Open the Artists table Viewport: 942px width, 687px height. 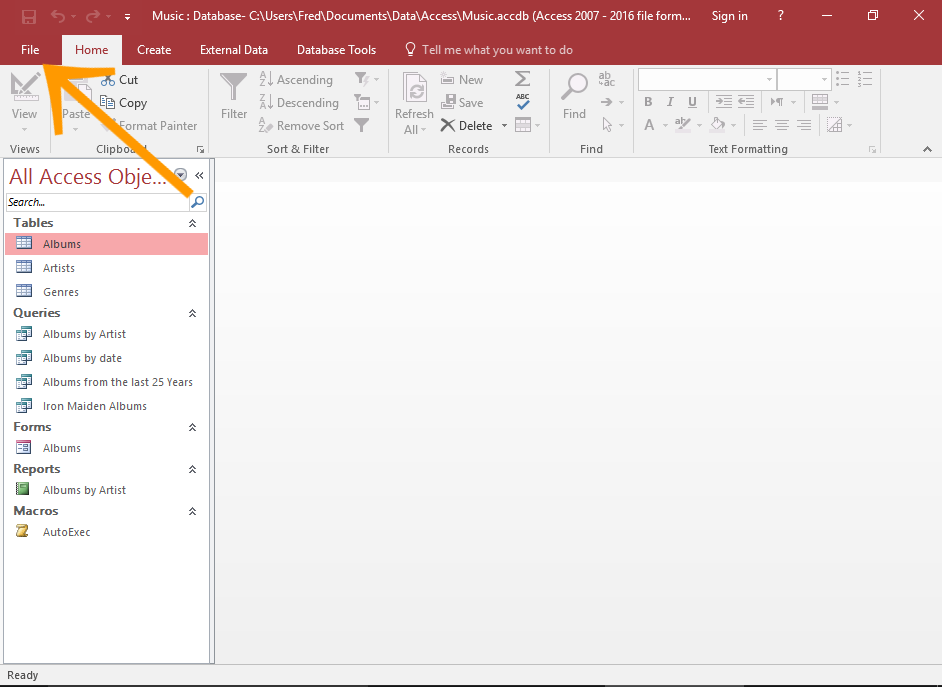click(x=106, y=268)
